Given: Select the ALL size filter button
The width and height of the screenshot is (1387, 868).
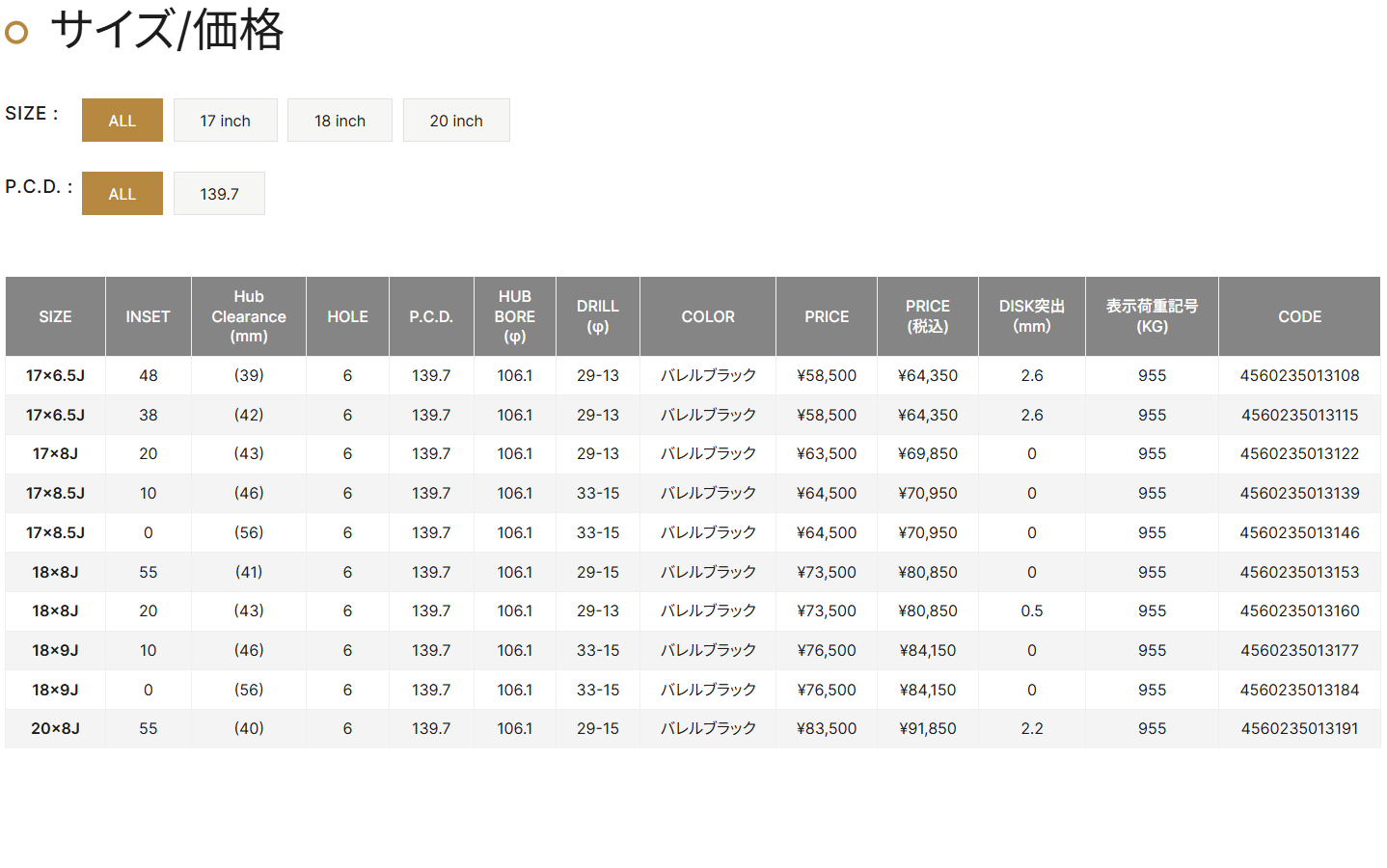Looking at the screenshot, I should [x=122, y=121].
